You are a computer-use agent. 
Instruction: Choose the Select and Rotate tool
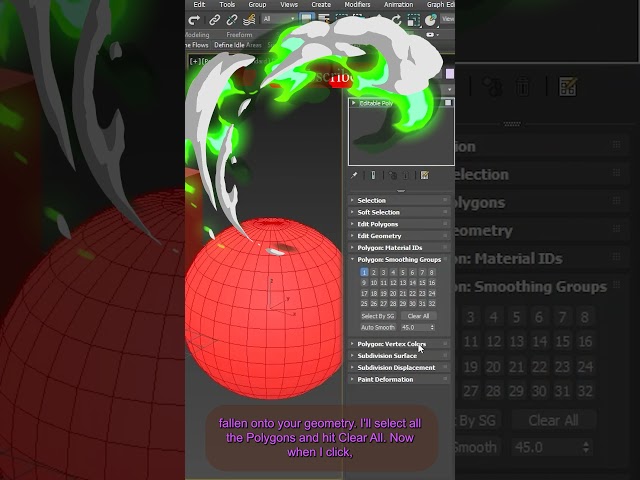396,19
